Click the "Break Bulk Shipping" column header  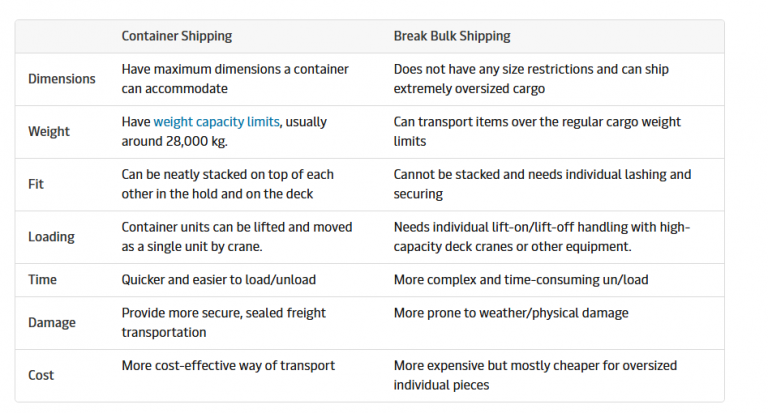pos(451,36)
